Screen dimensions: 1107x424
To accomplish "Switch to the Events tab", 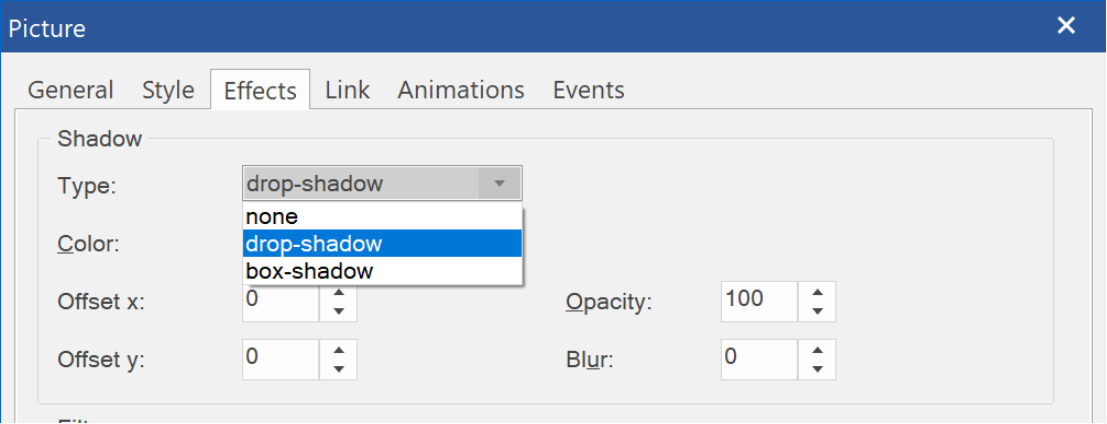I will point(588,90).
